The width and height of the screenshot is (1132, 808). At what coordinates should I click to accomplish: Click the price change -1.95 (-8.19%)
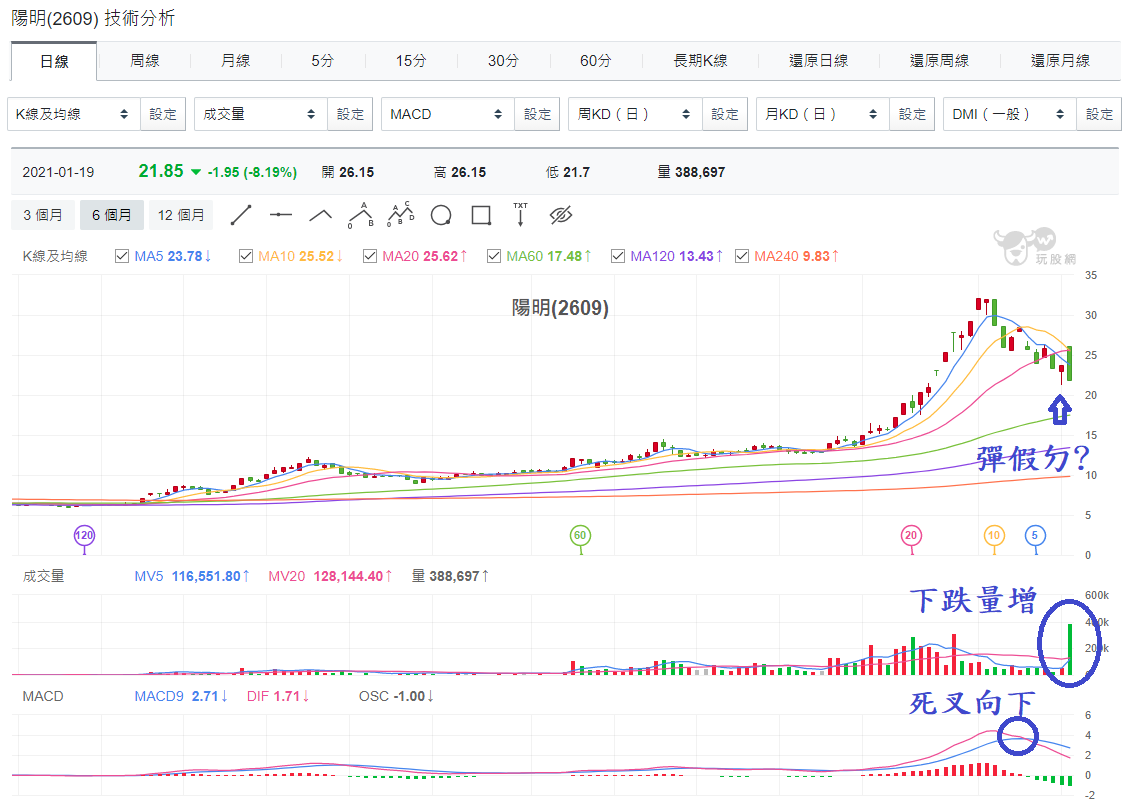coord(252,173)
